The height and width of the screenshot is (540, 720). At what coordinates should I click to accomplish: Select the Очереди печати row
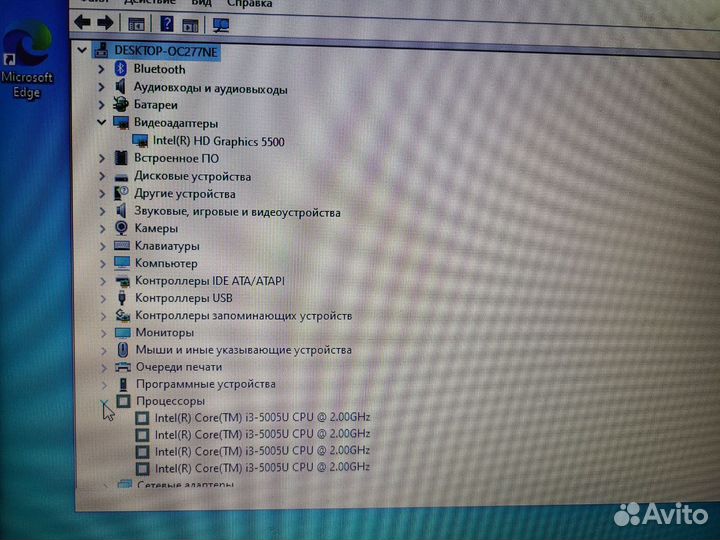click(x=179, y=367)
